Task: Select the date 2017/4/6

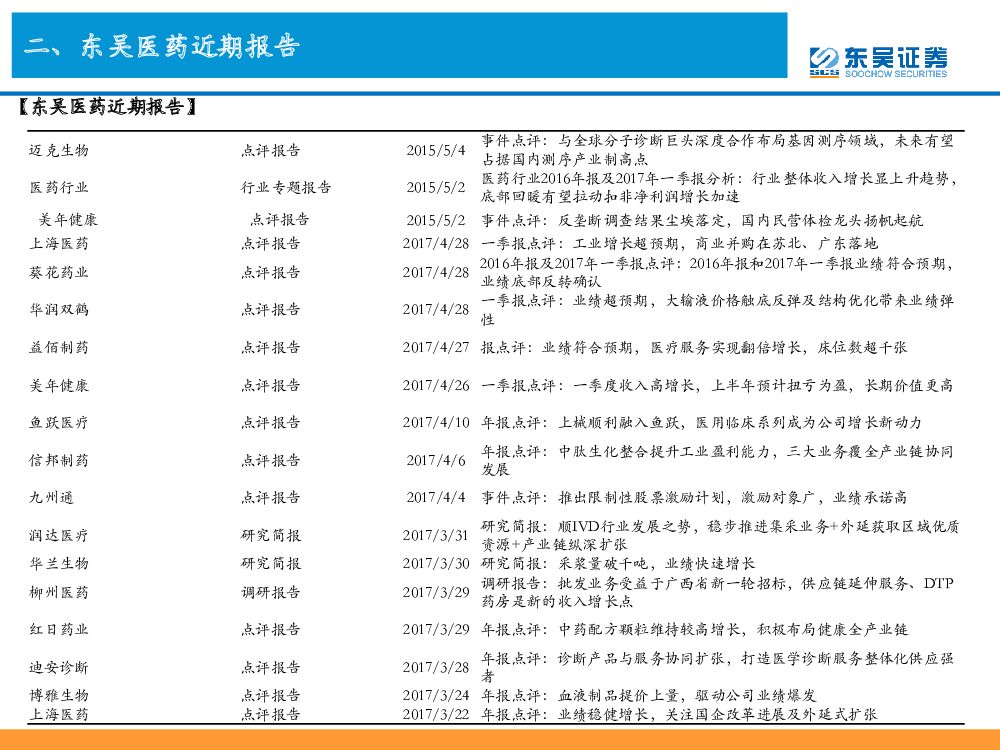Action: 436,460
